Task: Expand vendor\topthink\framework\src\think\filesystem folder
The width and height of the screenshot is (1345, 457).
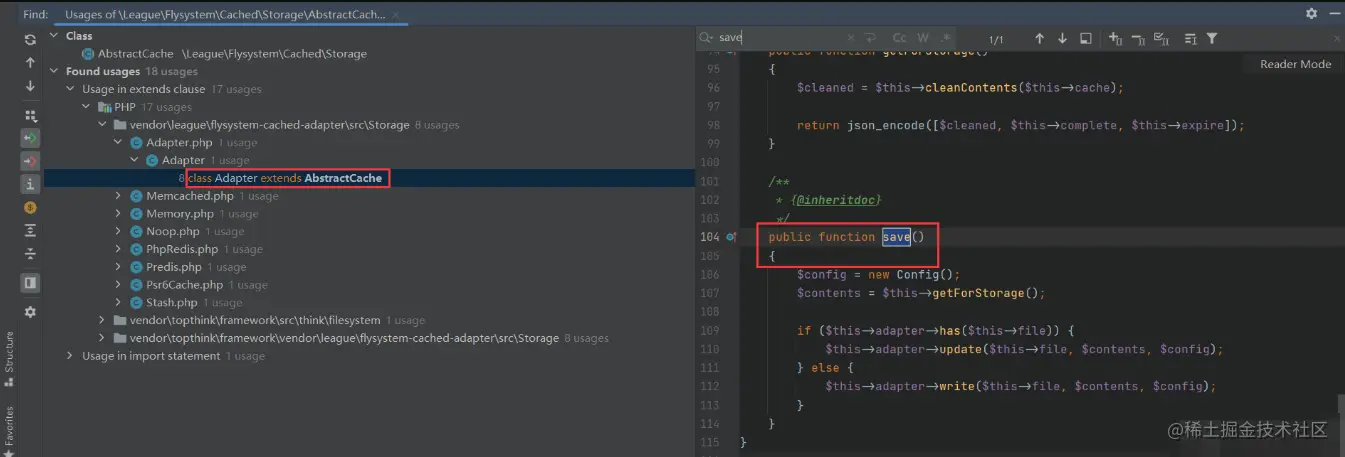Action: pos(103,320)
